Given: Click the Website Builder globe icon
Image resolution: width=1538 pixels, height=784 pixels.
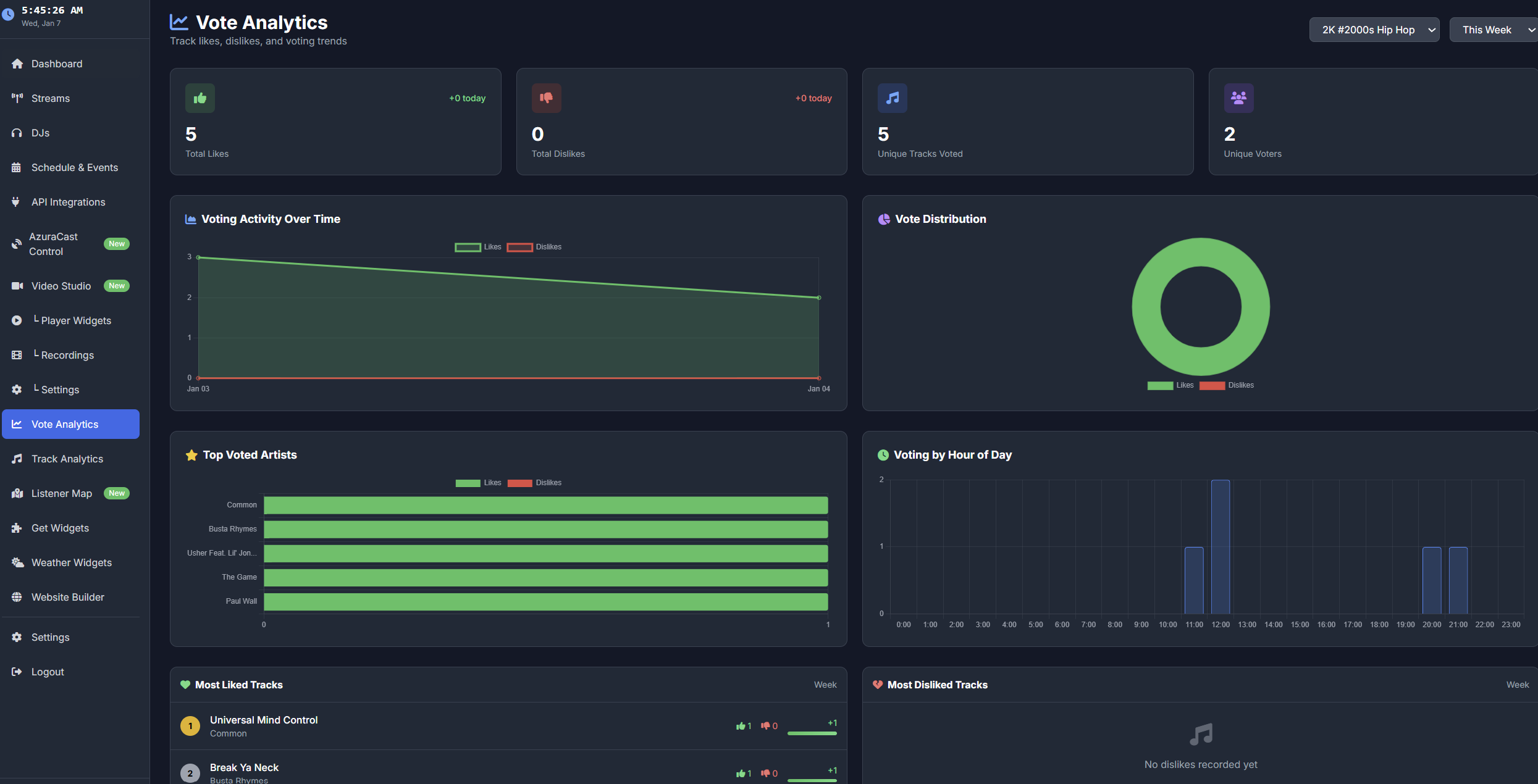Looking at the screenshot, I should coord(17,597).
